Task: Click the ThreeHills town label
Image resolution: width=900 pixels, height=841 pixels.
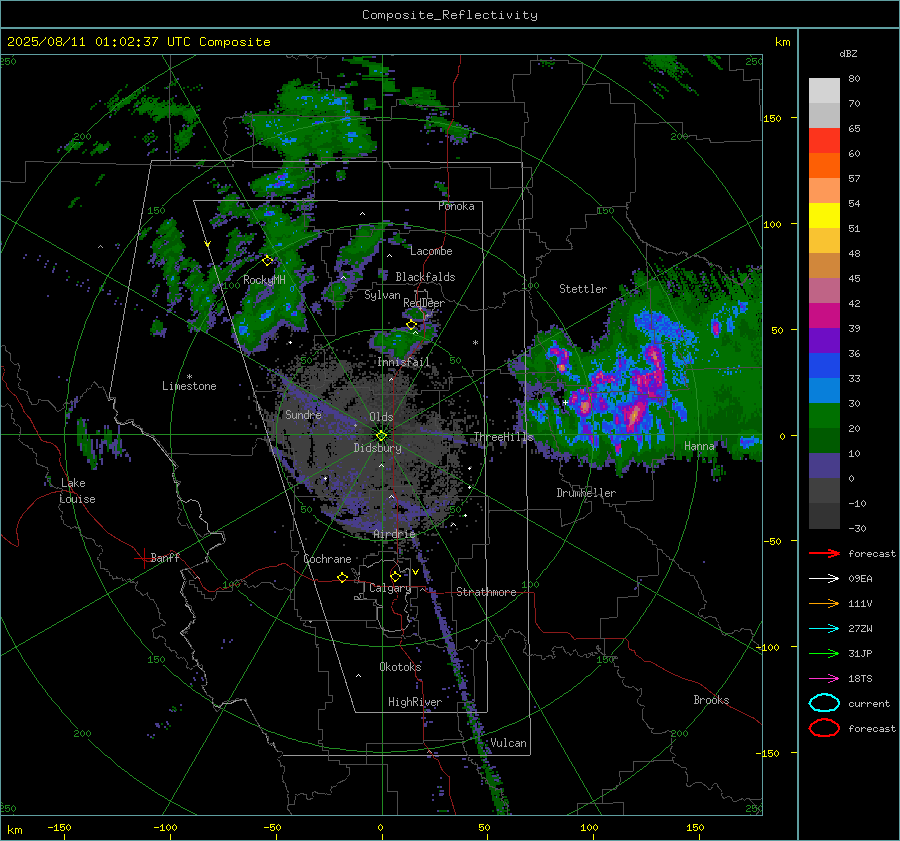Action: point(503,437)
